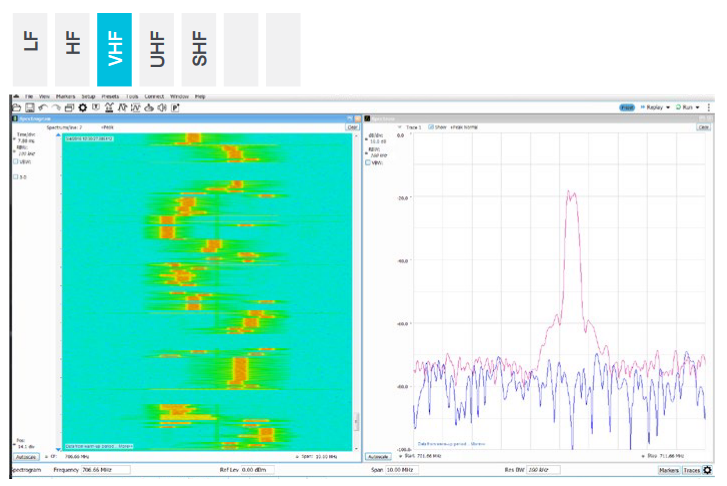Click the bottom-right gear settings icon
This screenshot has height=486, width=727.
click(708, 470)
